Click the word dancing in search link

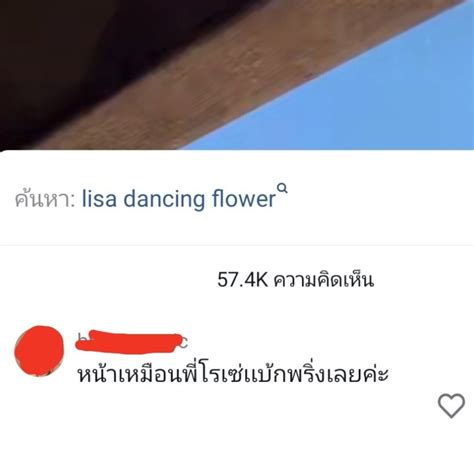coord(165,199)
